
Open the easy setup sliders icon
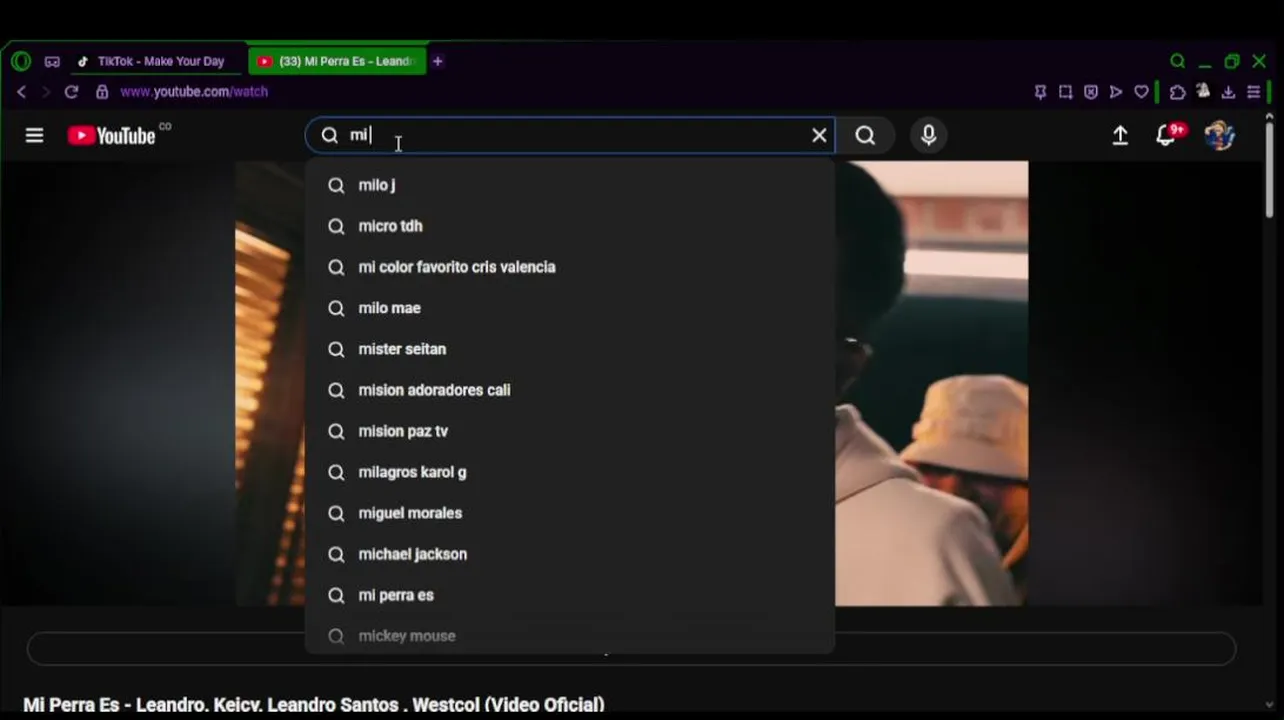pyautogui.click(x=1253, y=92)
